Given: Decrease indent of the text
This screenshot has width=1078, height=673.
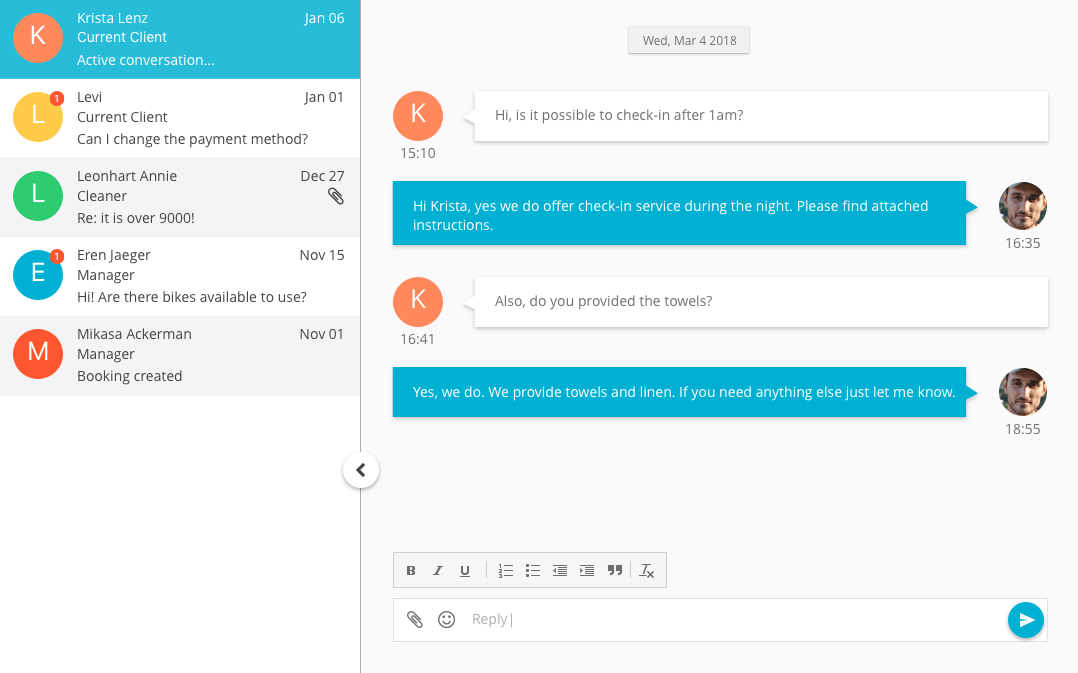Looking at the screenshot, I should 560,571.
